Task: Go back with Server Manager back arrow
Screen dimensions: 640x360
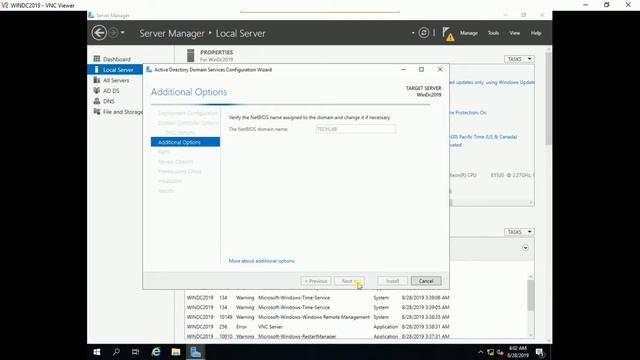Action: tap(99, 33)
